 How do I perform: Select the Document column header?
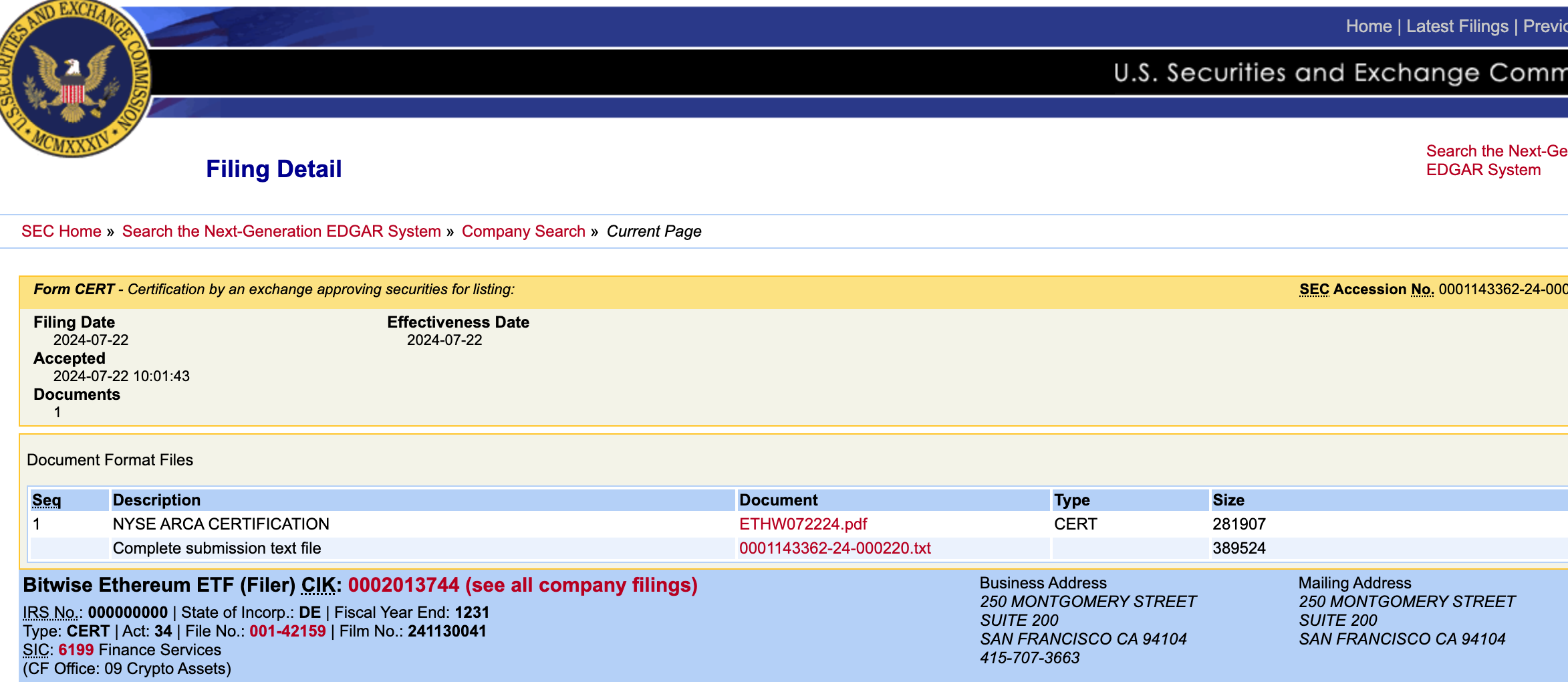778,500
